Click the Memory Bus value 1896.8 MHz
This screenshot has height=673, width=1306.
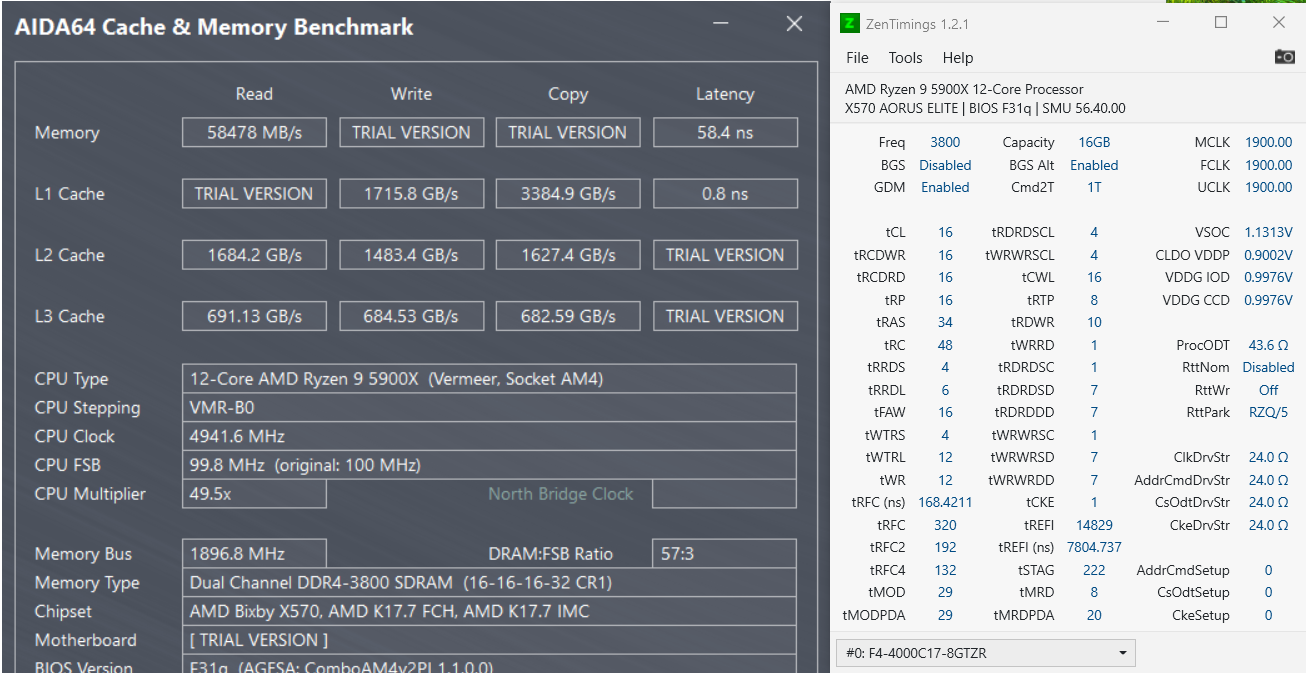[254, 554]
